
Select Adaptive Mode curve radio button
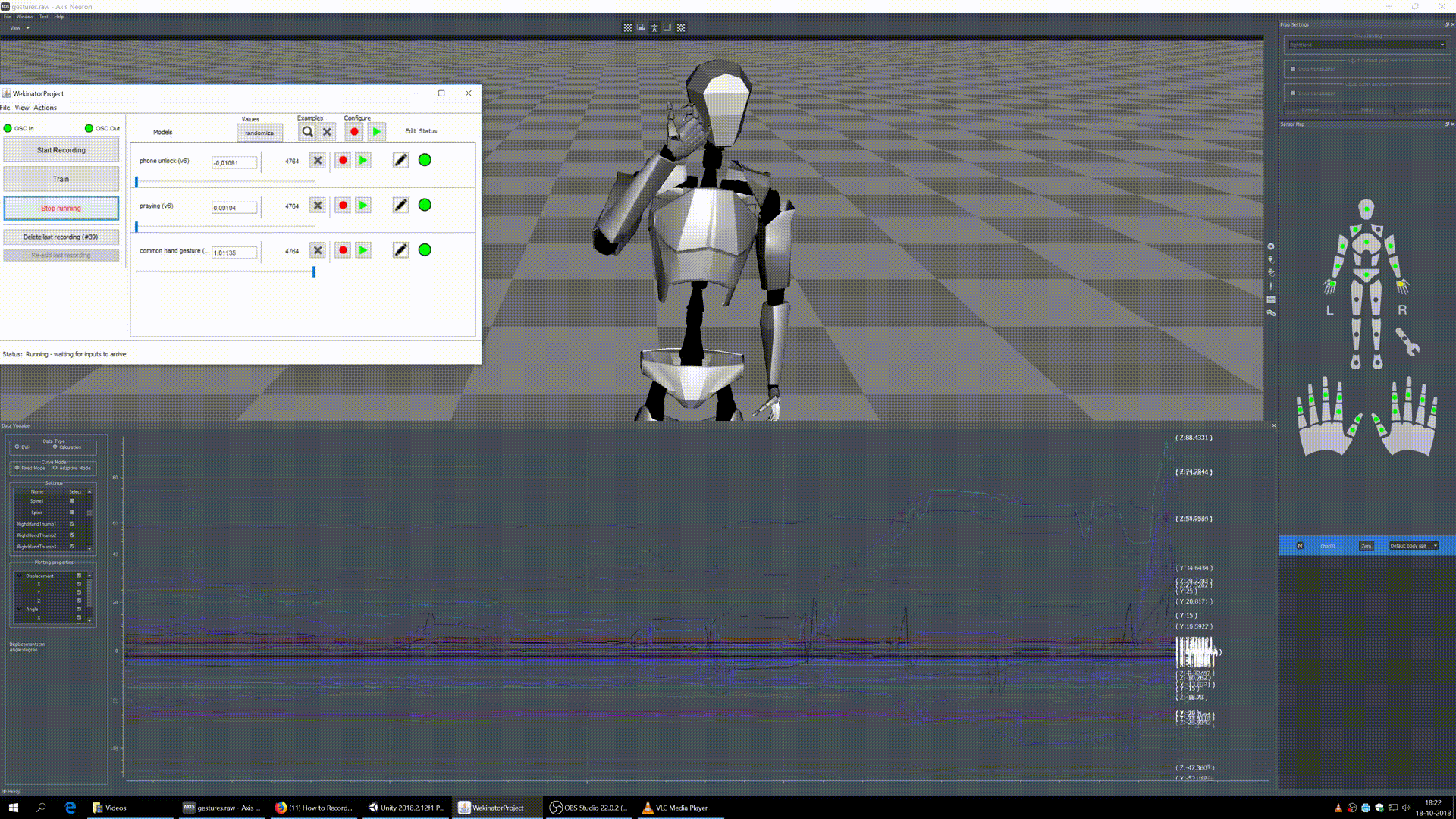[x=55, y=468]
